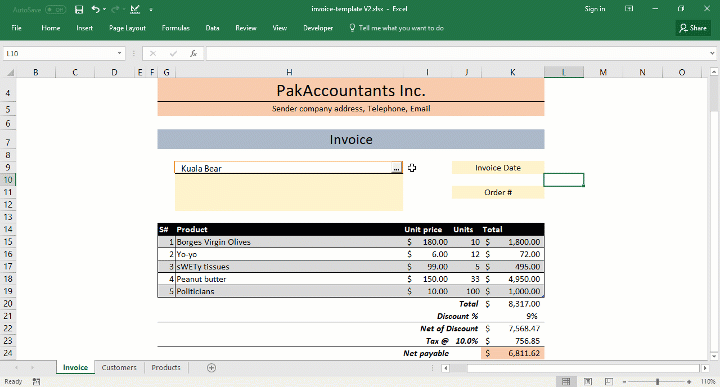This screenshot has height=387, width=720.
Task: Click the Name Box showing L10
Action: point(59,54)
